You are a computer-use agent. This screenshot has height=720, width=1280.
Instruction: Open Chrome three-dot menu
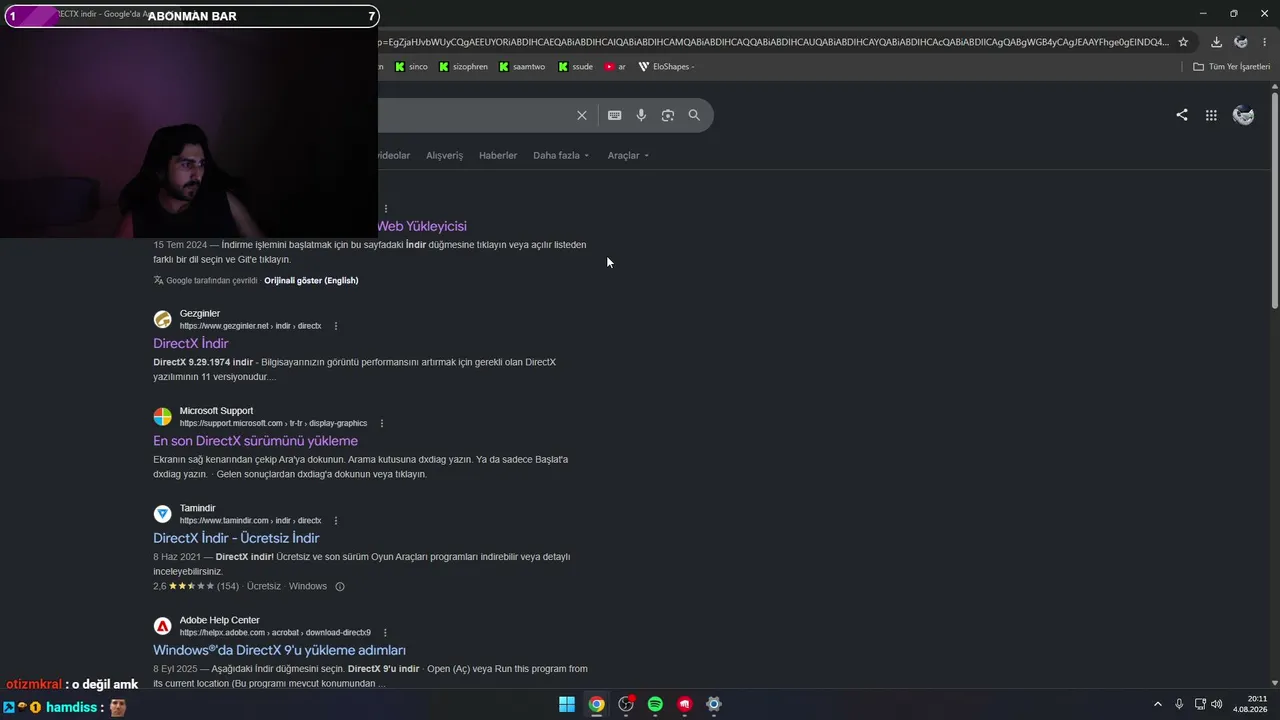click(1266, 42)
